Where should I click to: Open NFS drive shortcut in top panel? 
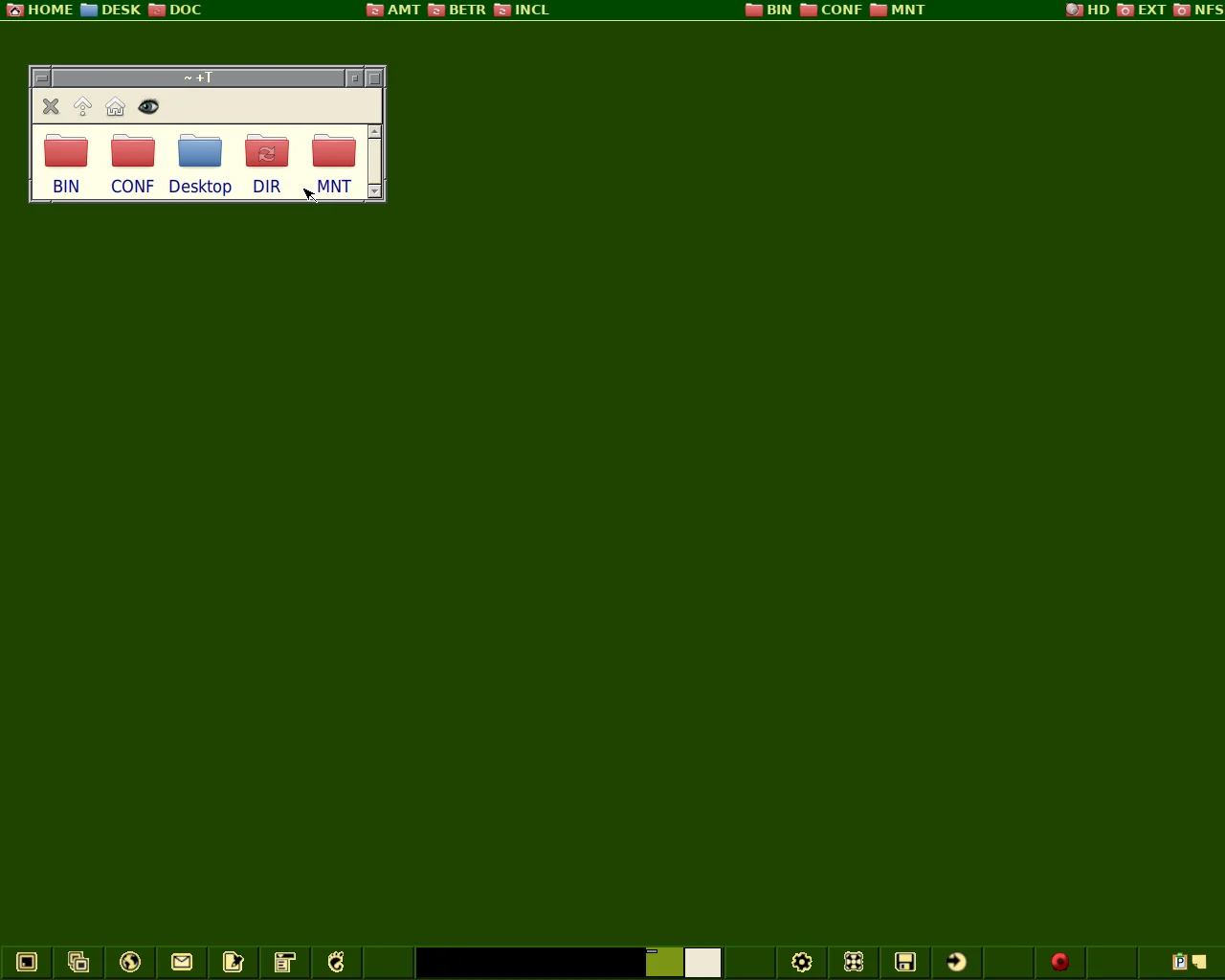coord(1198,10)
